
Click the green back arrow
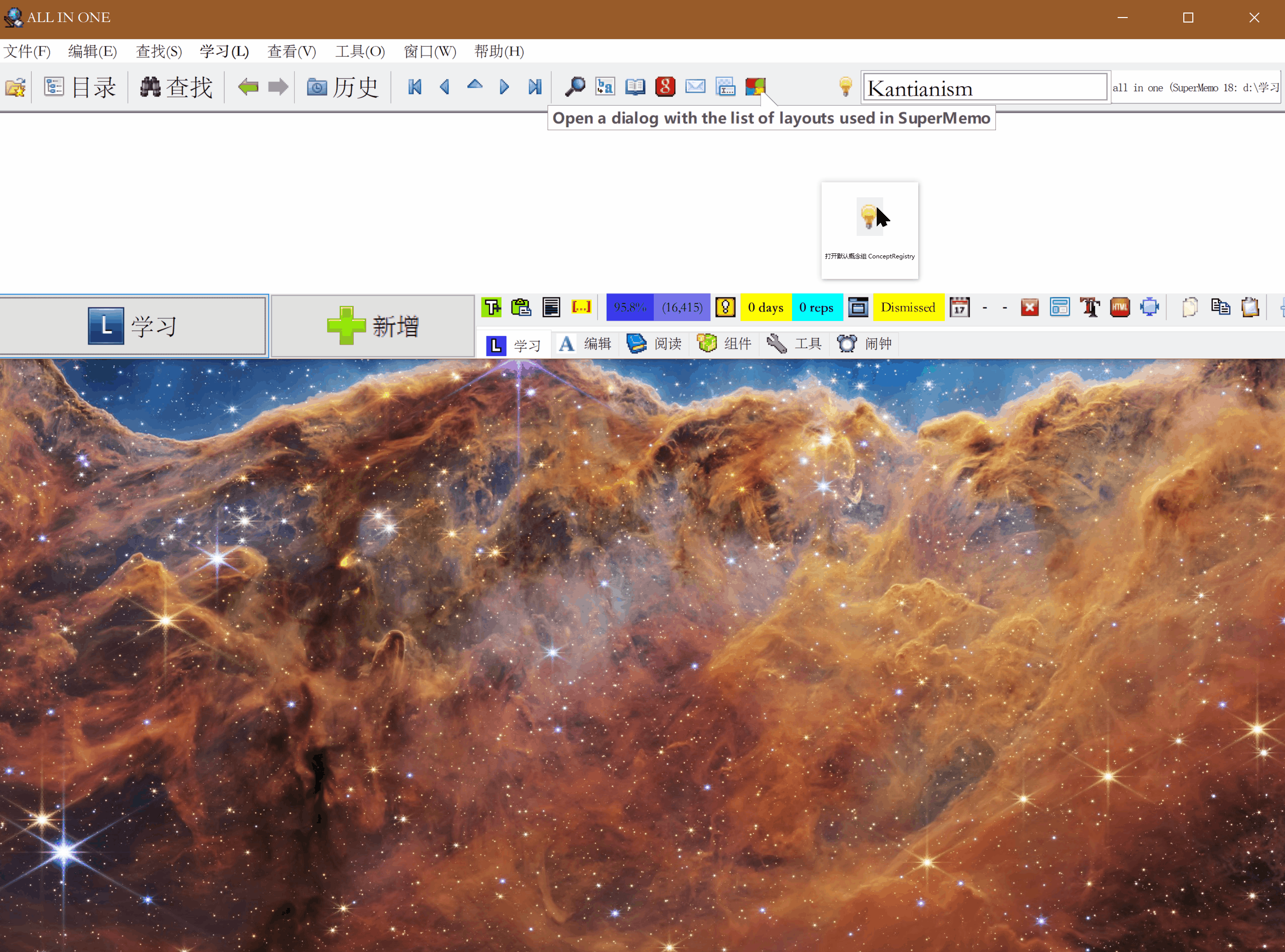pyautogui.click(x=248, y=87)
